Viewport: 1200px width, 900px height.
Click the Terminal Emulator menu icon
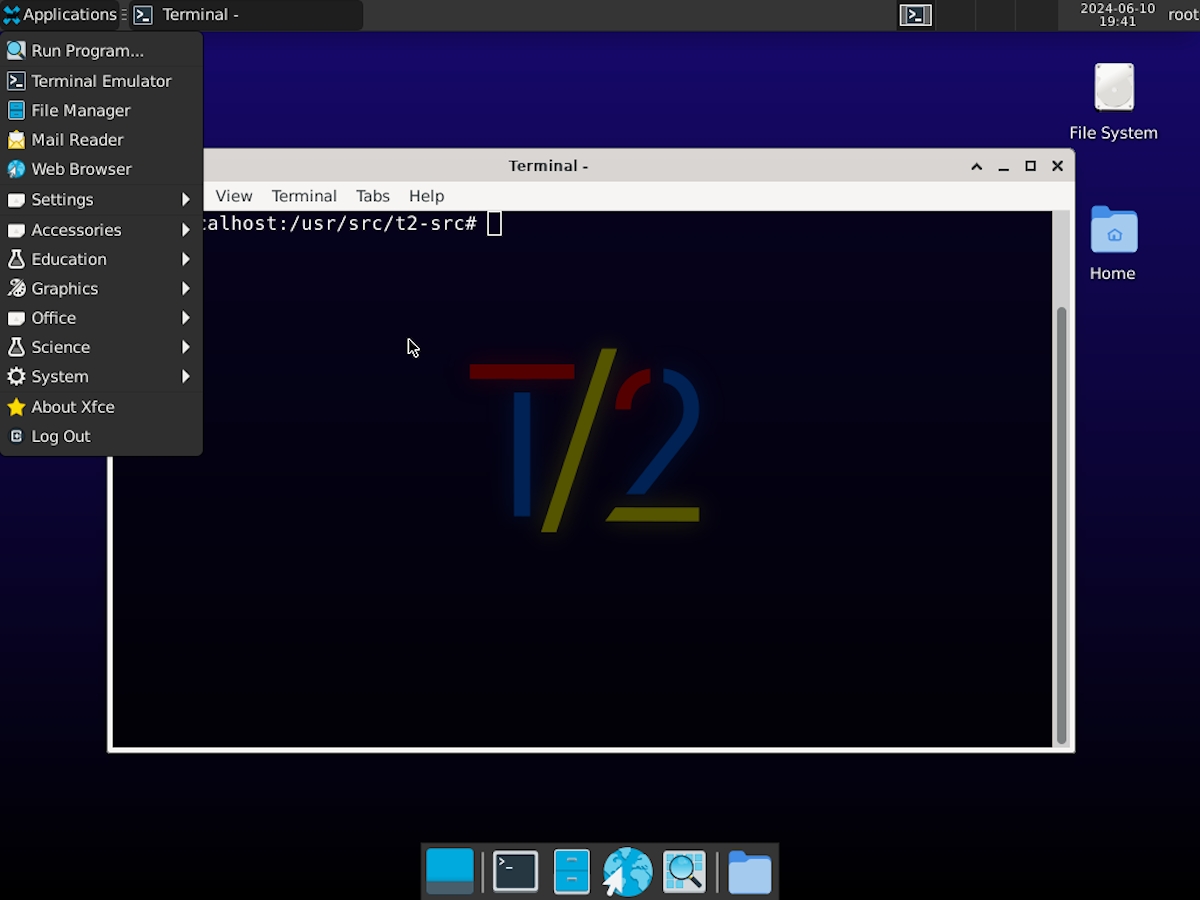[16, 81]
